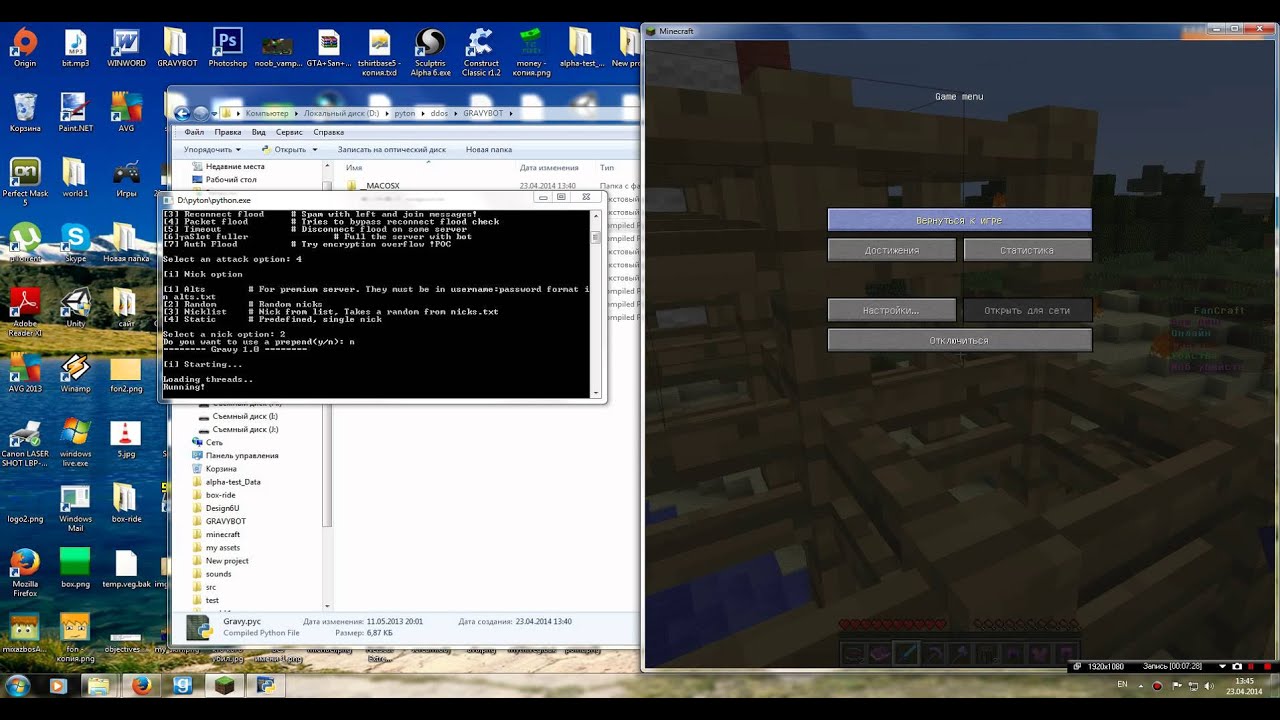This screenshot has width=1280, height=720.
Task: Select the _MACOSX folder in file list
Action: coord(373,185)
